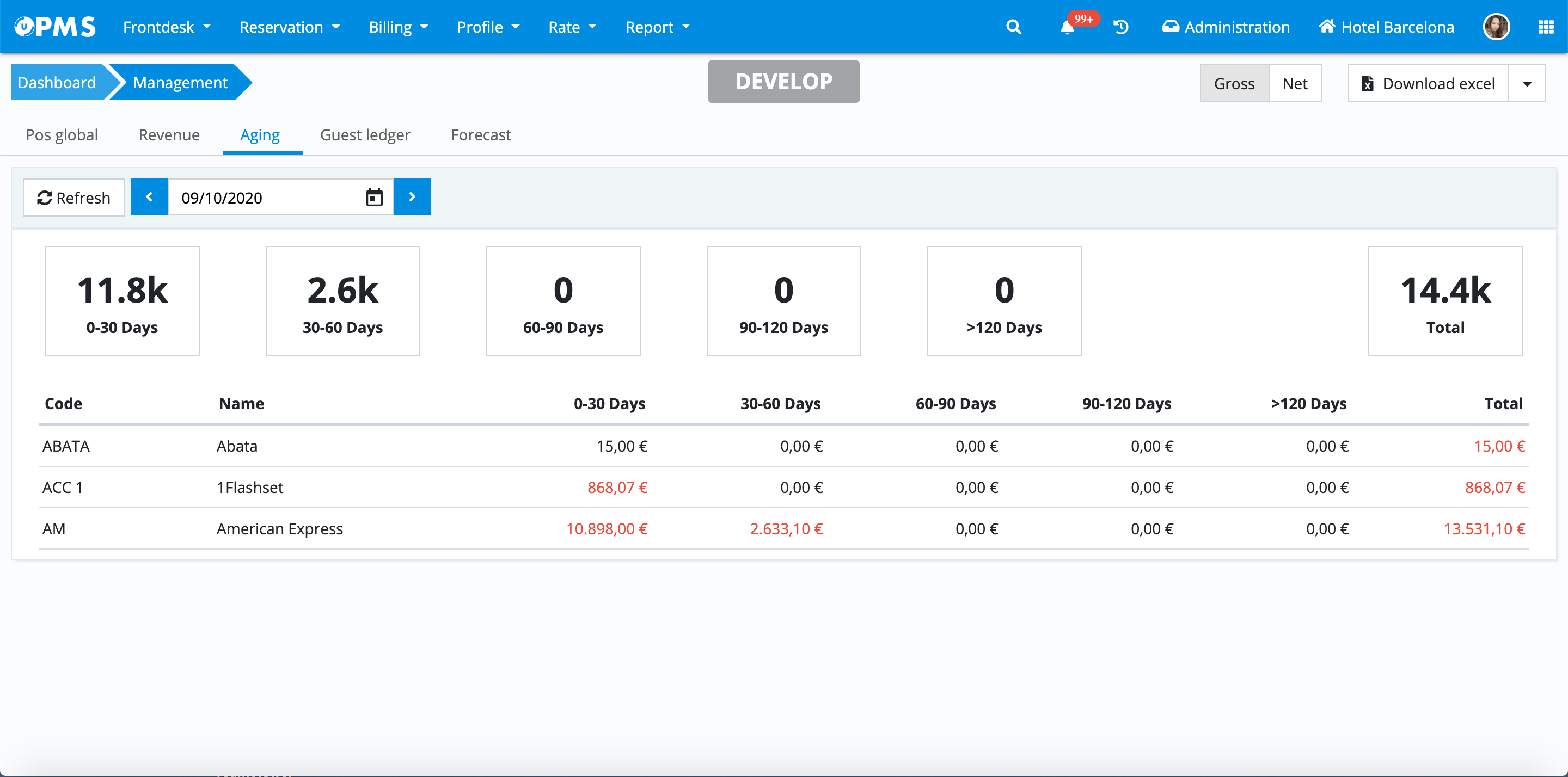This screenshot has height=777, width=1568.
Task: Click the PMS logo
Action: coord(56,27)
